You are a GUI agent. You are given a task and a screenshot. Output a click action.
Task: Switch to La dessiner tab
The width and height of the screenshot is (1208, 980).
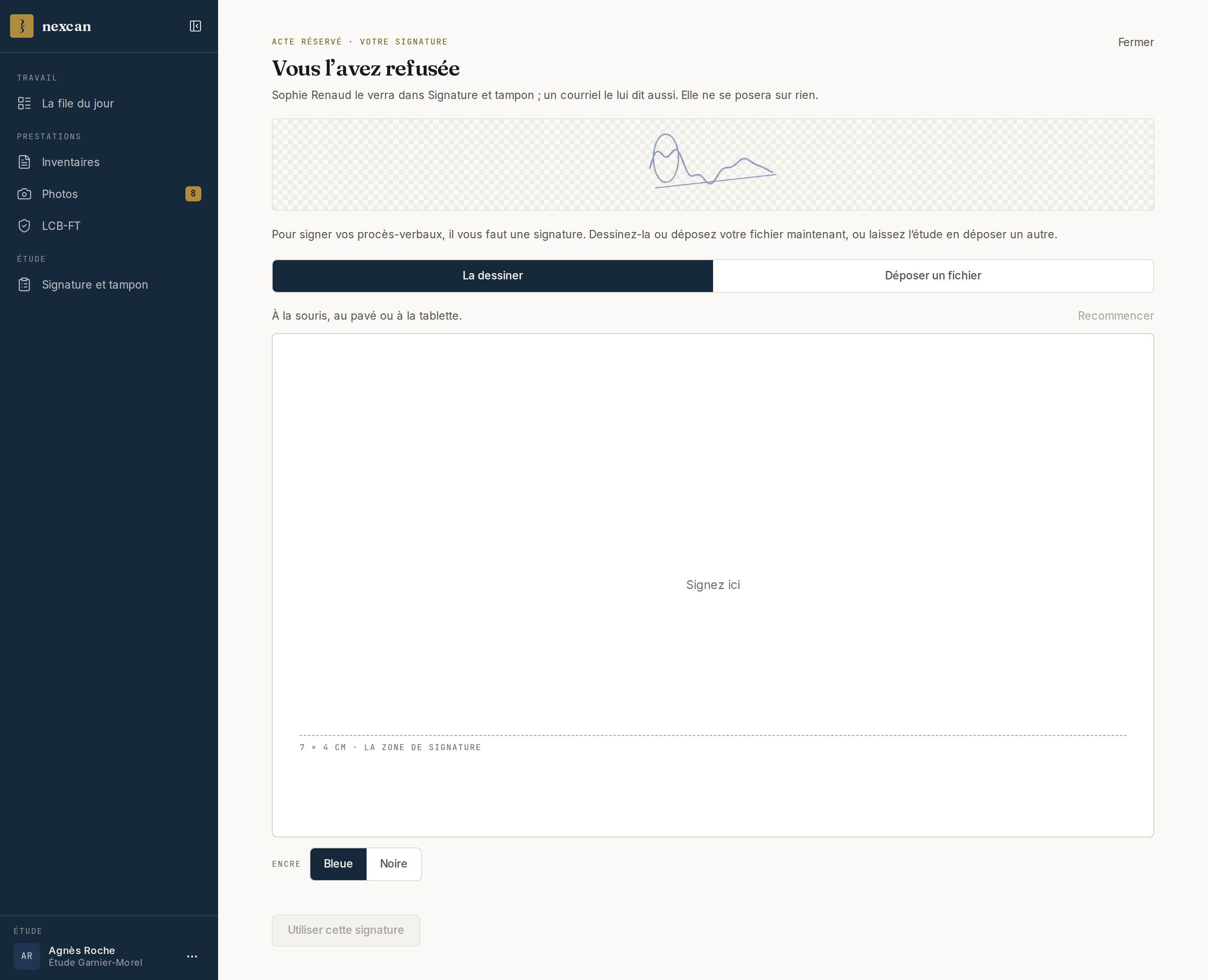pyautogui.click(x=492, y=276)
